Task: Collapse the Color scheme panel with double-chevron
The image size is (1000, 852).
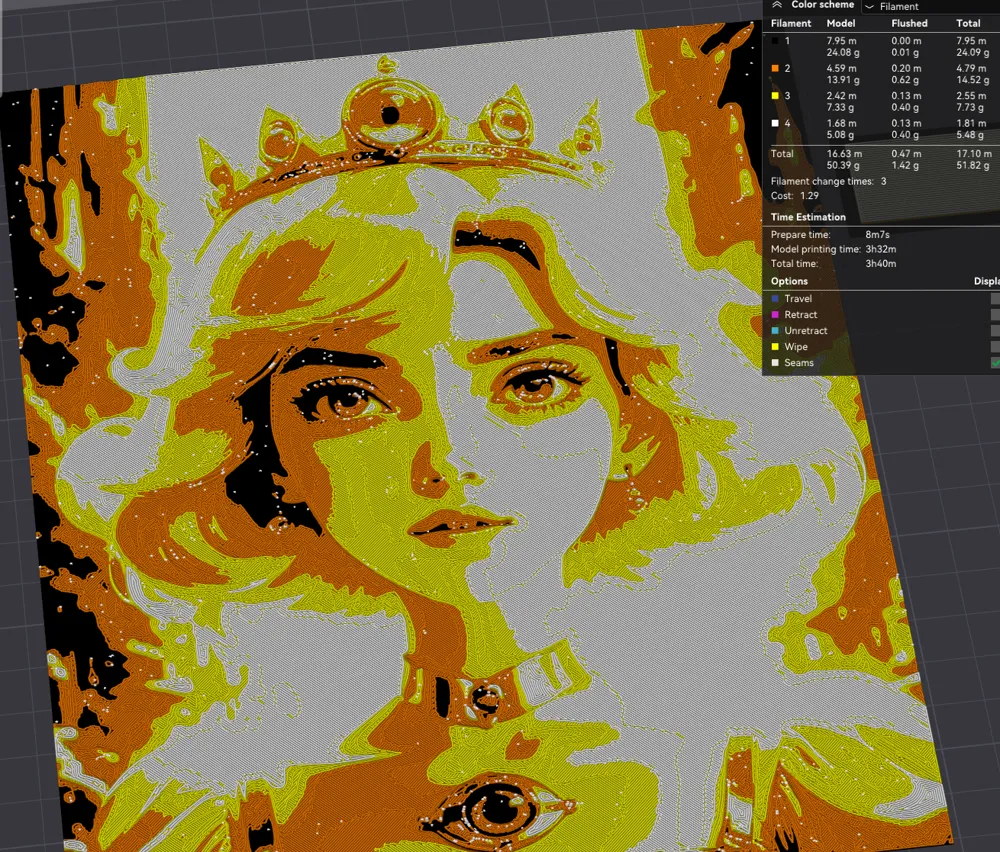Action: click(777, 4)
